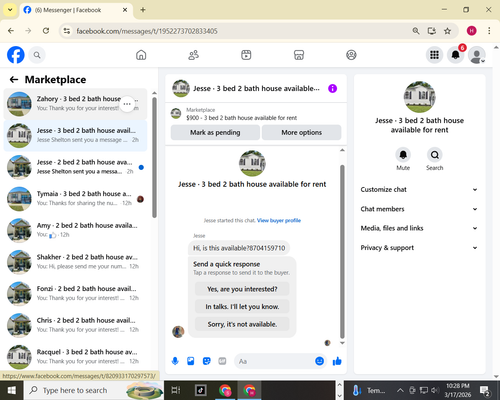This screenshot has height=400, width=500.
Task: Choose a GIF icon in composer
Action: (222, 361)
